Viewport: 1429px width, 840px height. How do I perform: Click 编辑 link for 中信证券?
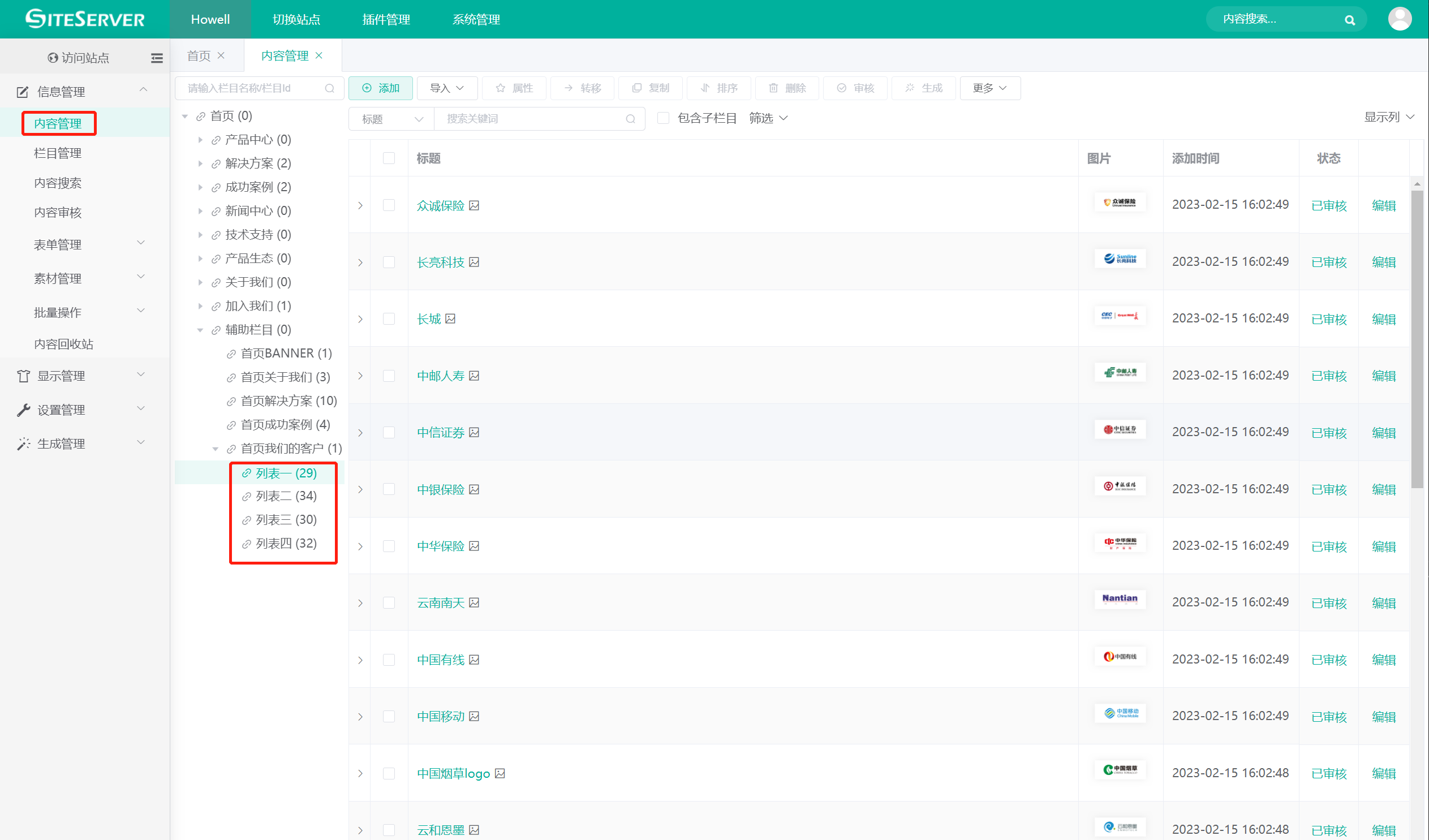point(1383,433)
